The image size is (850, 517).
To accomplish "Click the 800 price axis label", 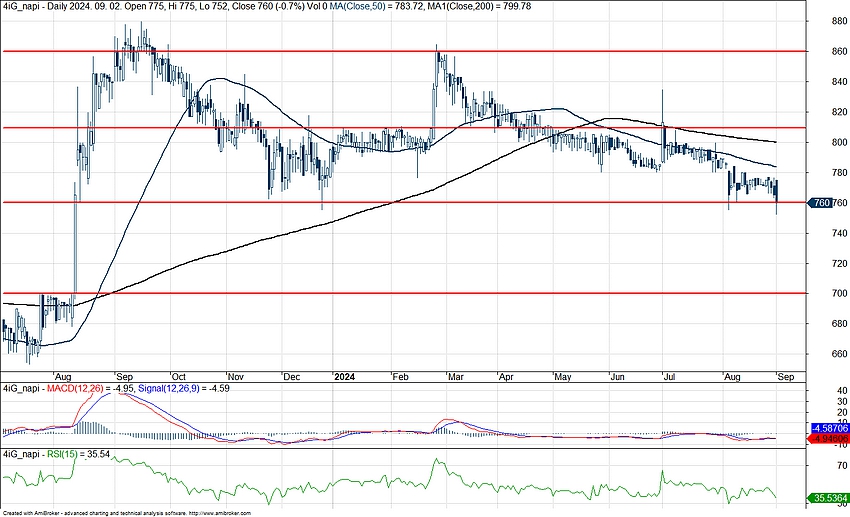I will 839,143.
